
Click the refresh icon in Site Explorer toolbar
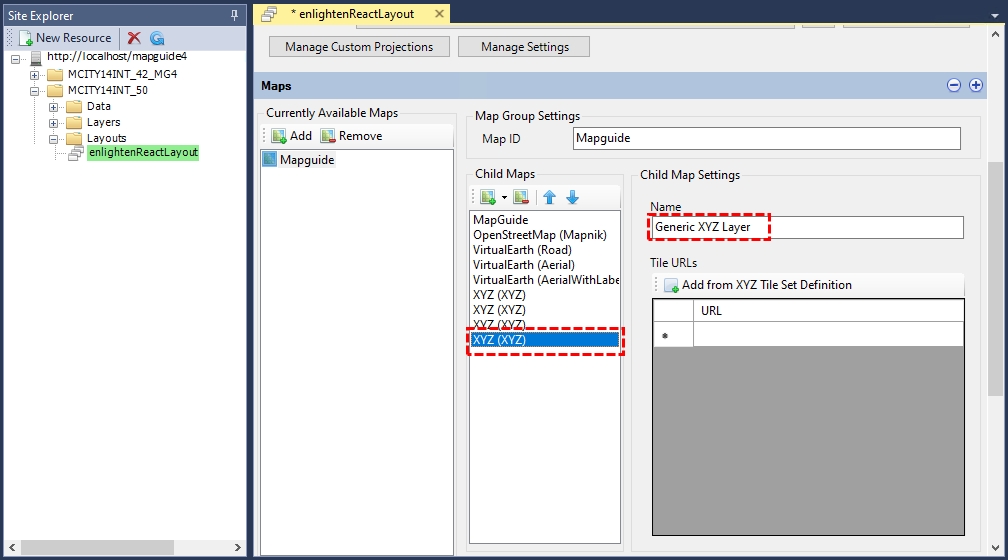click(157, 38)
